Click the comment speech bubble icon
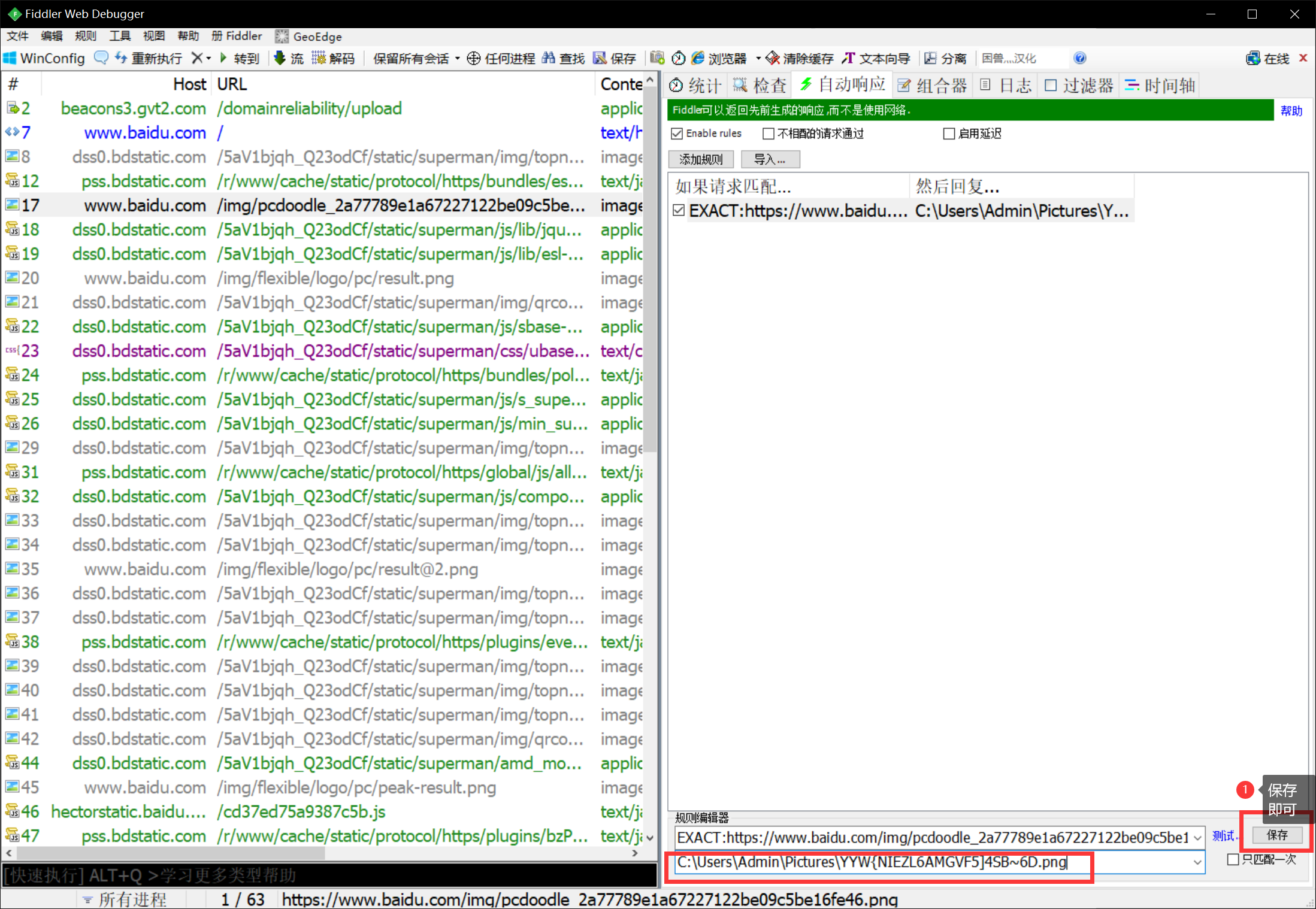The height and width of the screenshot is (909, 1316). 101,58
